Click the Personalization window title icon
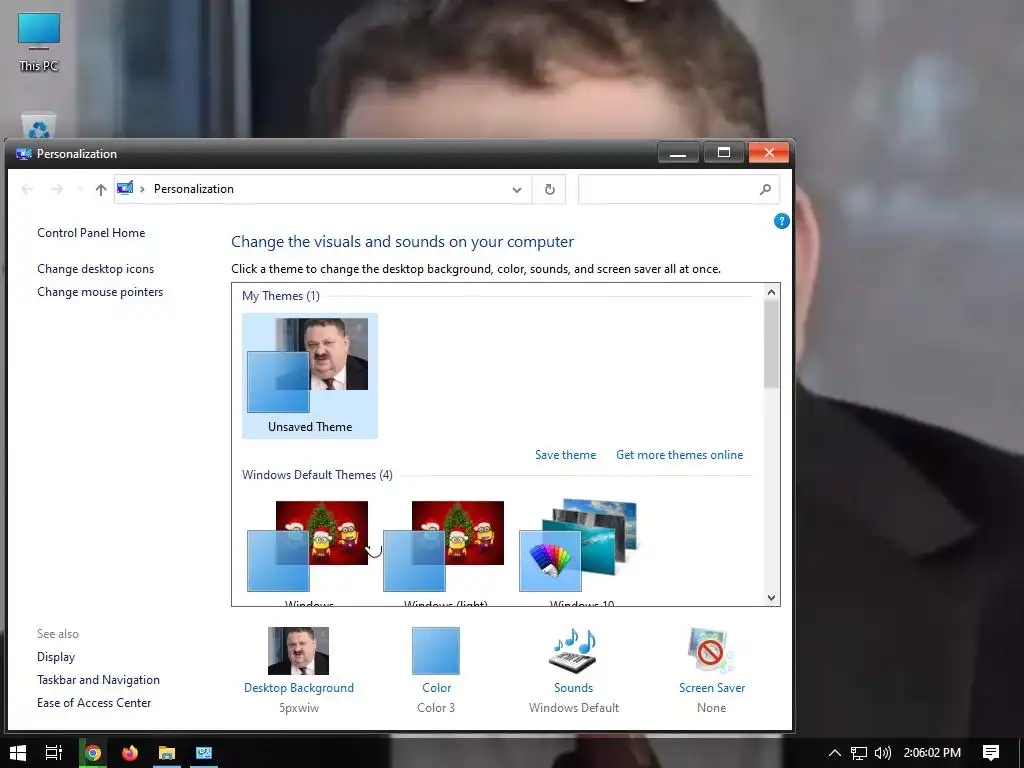 click(24, 154)
